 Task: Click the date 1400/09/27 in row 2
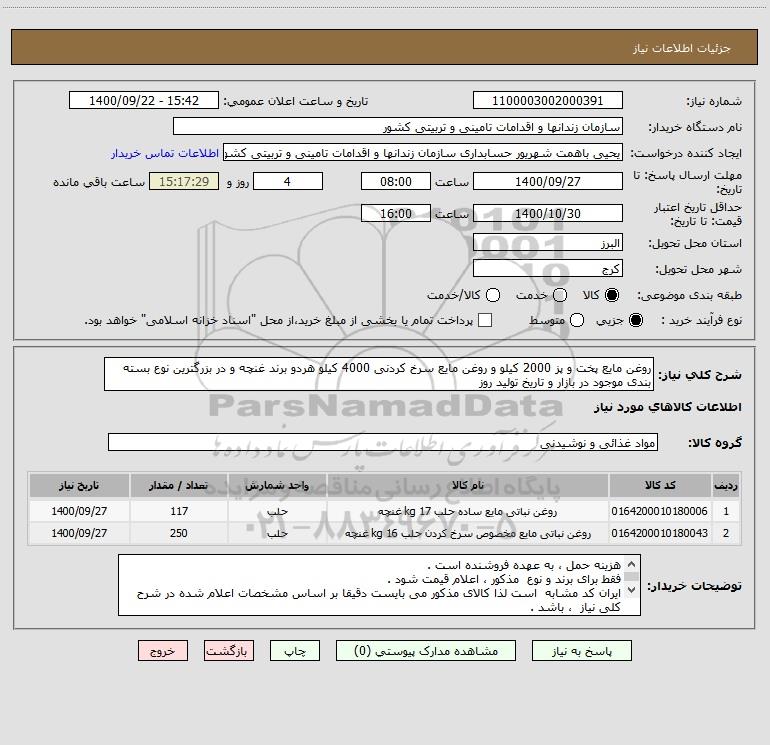(x=79, y=533)
